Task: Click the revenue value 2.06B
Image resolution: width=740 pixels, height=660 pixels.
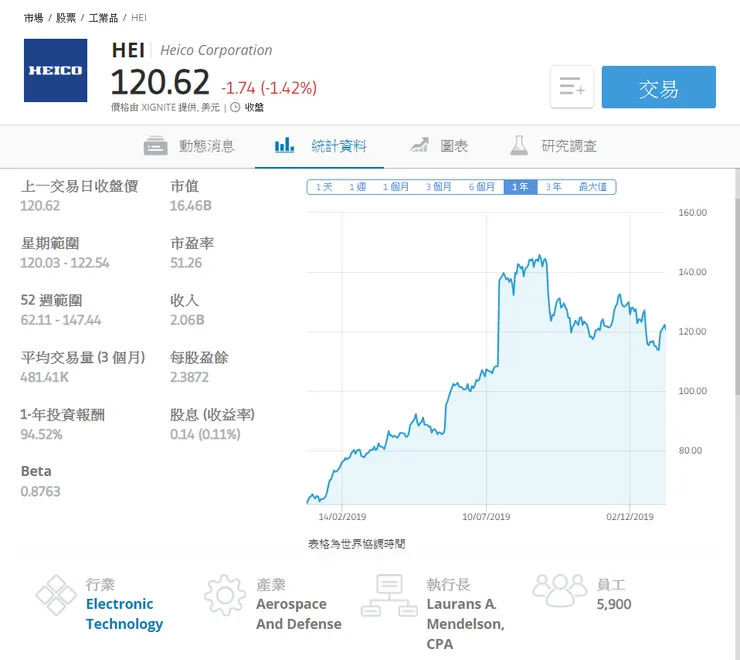Action: 187,320
